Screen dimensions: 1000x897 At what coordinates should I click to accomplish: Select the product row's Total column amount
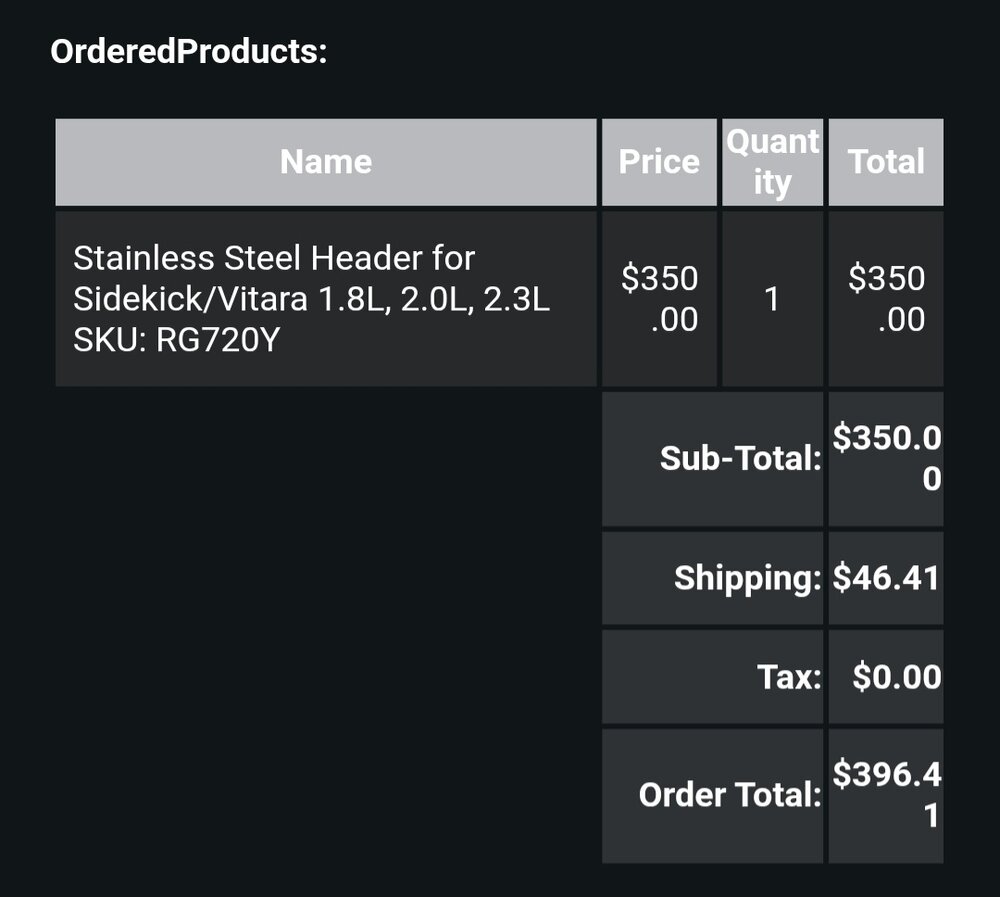[x=886, y=298]
